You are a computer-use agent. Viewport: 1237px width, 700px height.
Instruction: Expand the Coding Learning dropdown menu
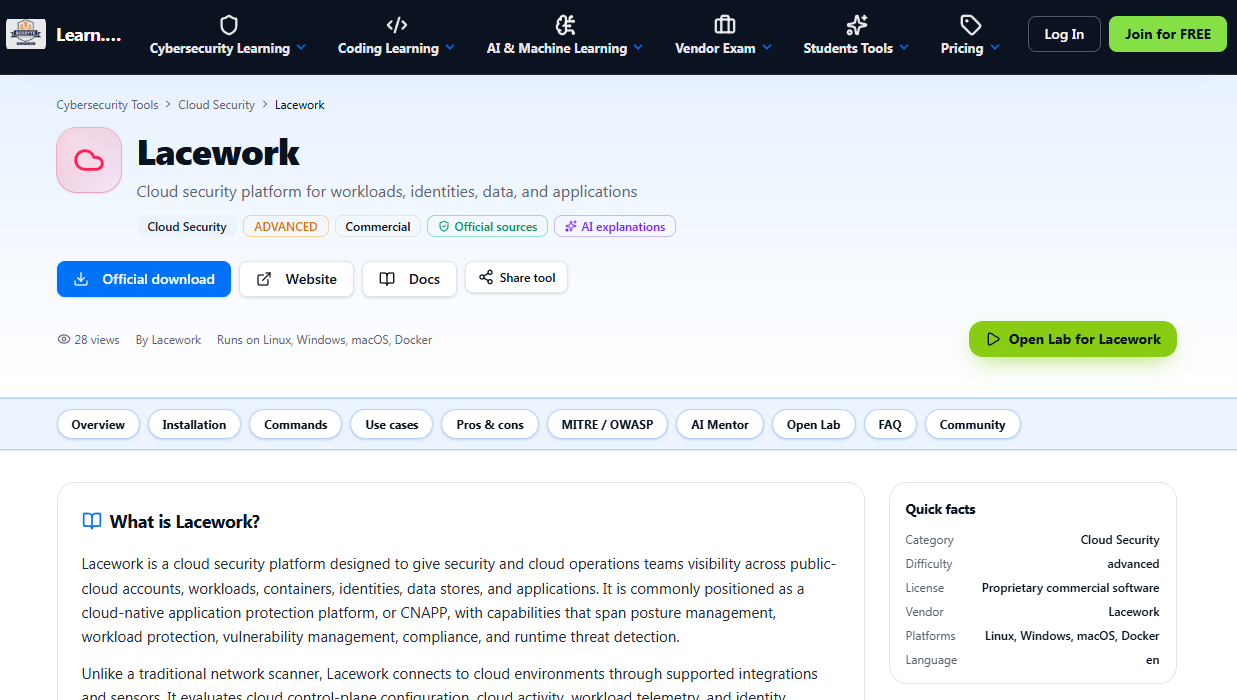(396, 48)
